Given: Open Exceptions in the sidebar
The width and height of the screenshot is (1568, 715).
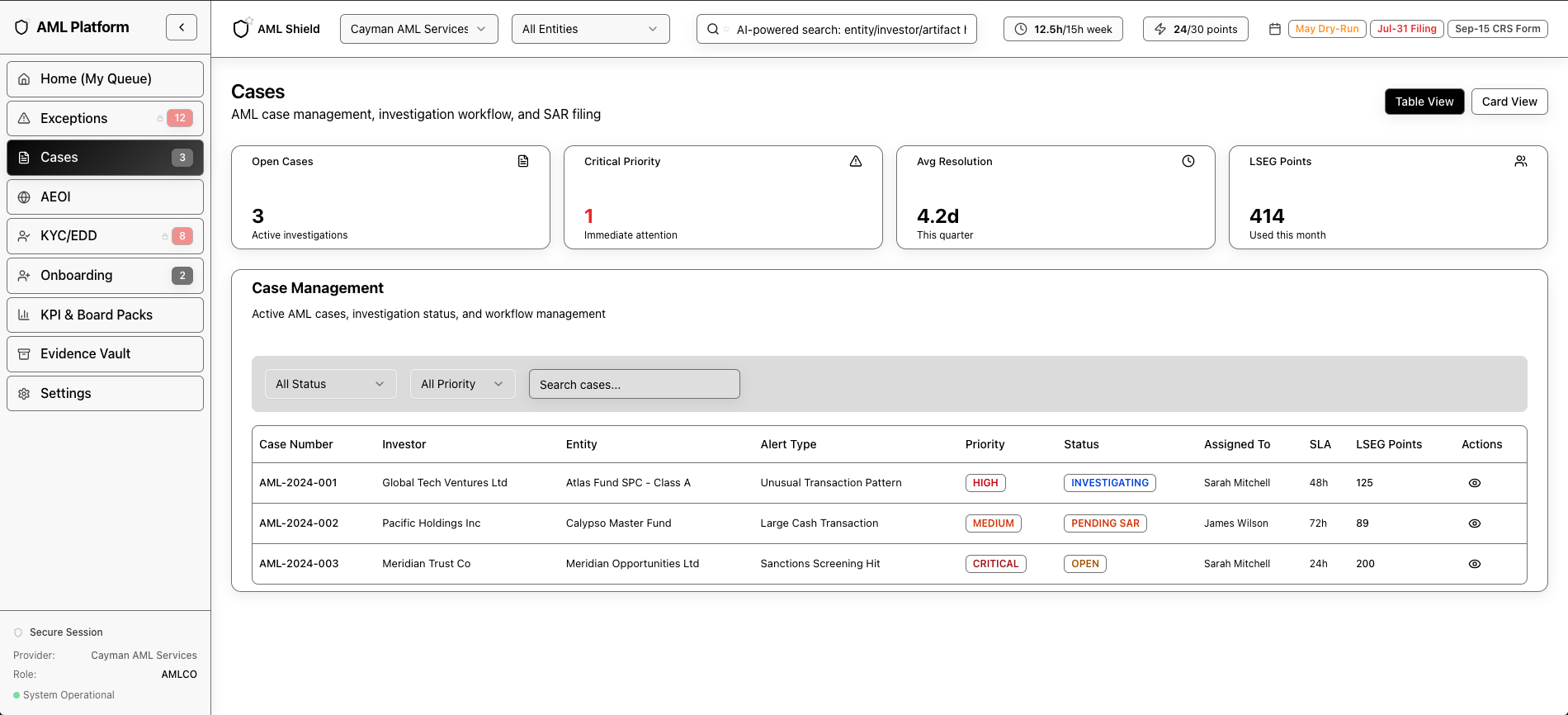Looking at the screenshot, I should point(105,118).
